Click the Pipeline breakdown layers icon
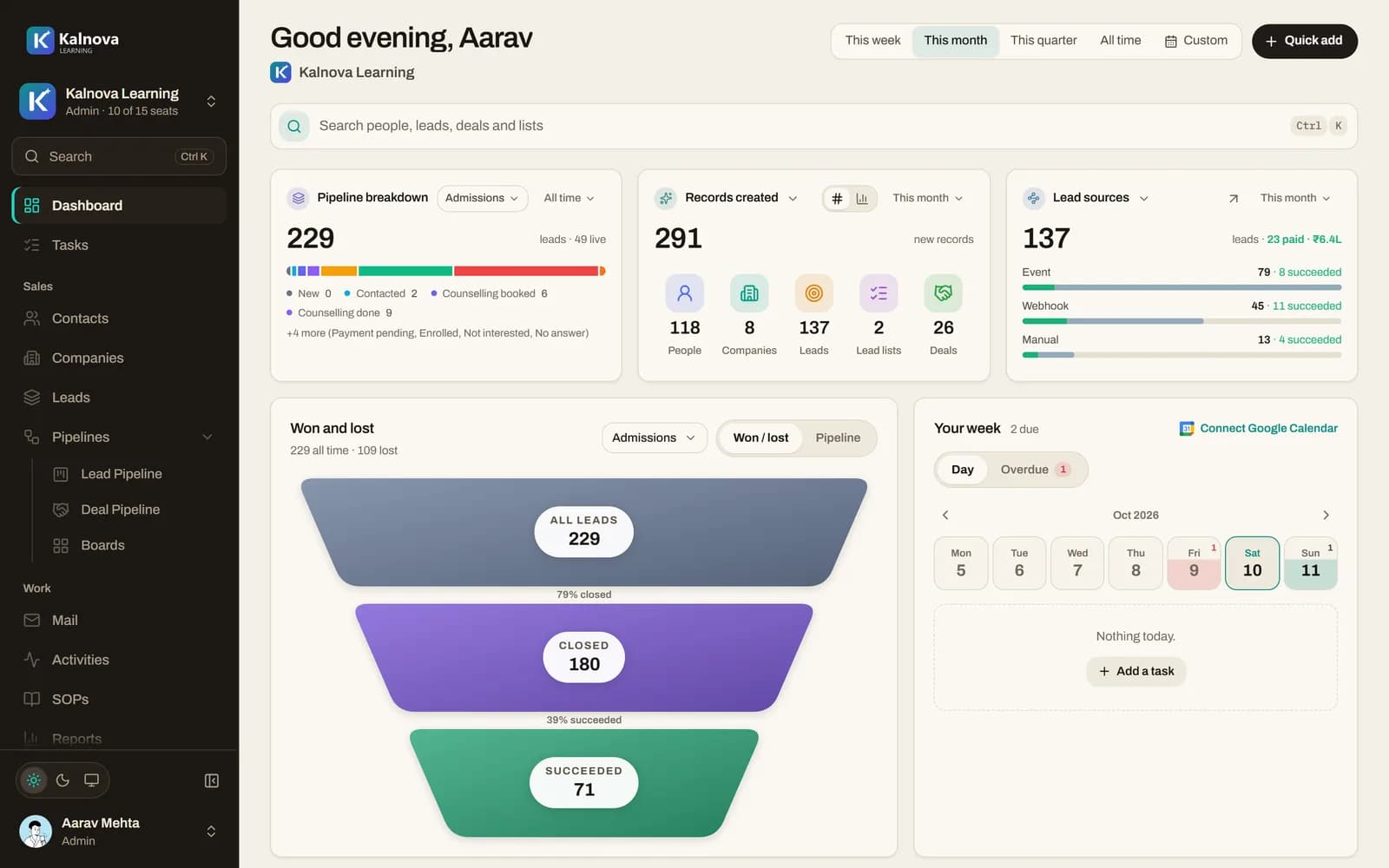This screenshot has height=868, width=1389. click(x=299, y=198)
